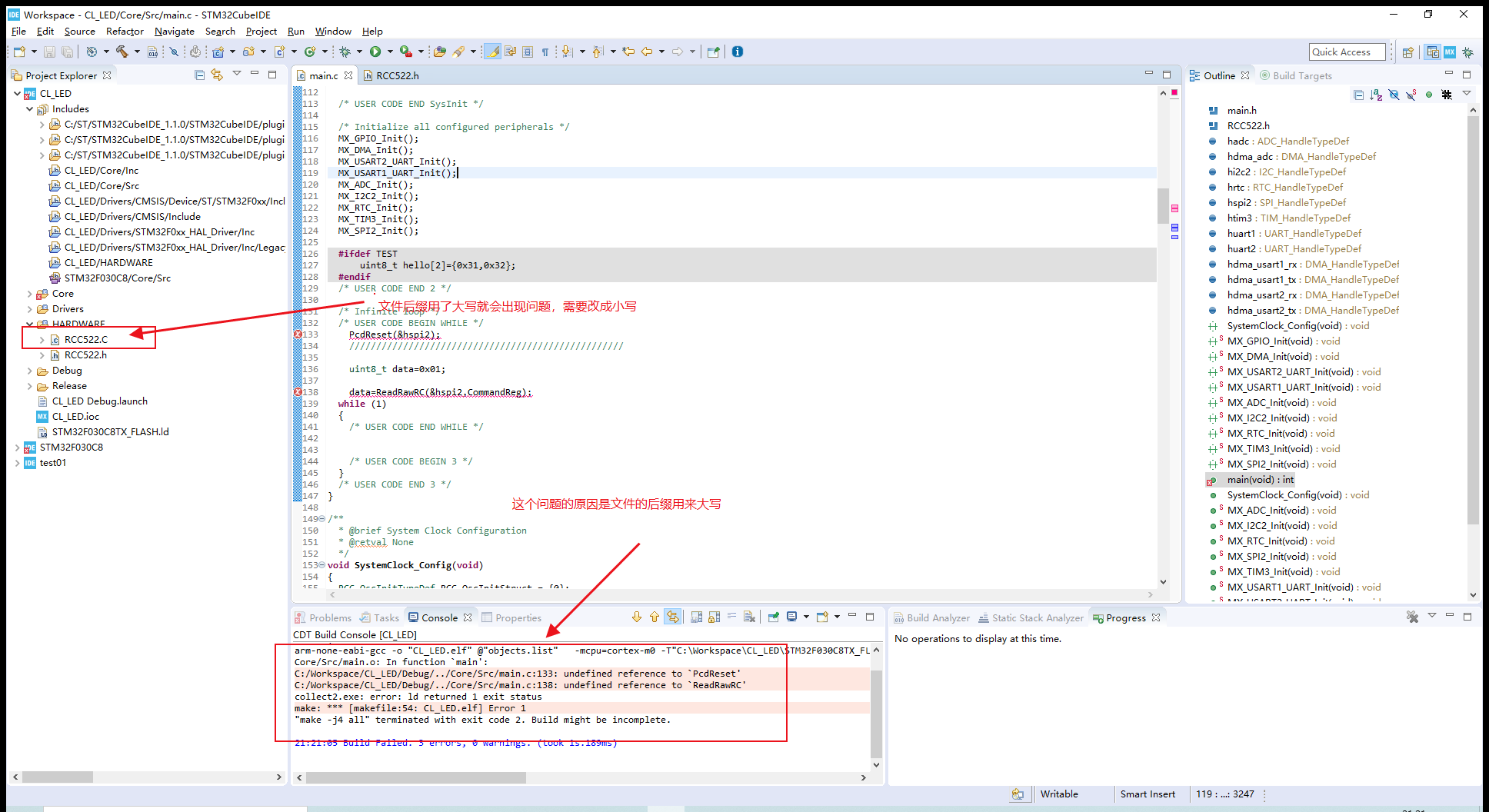Close the main.c editor tab

click(x=348, y=75)
